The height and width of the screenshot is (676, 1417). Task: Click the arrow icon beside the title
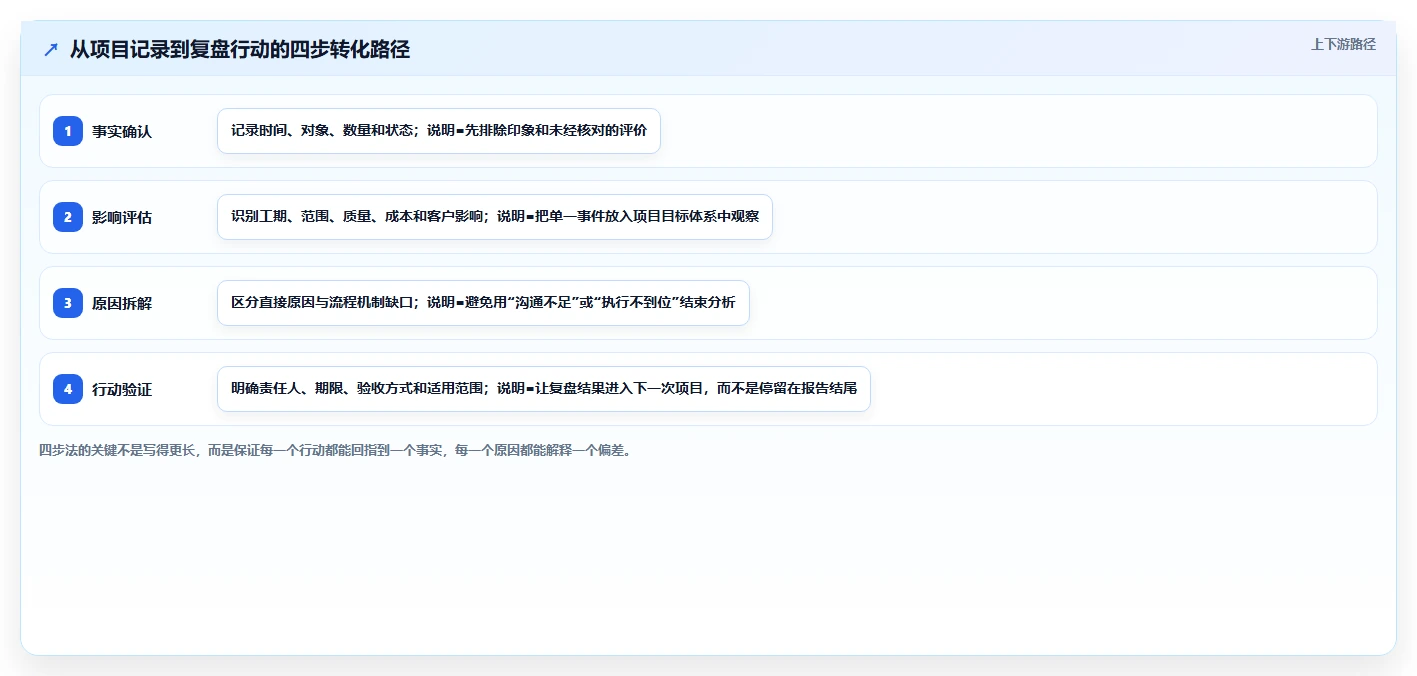[51, 50]
